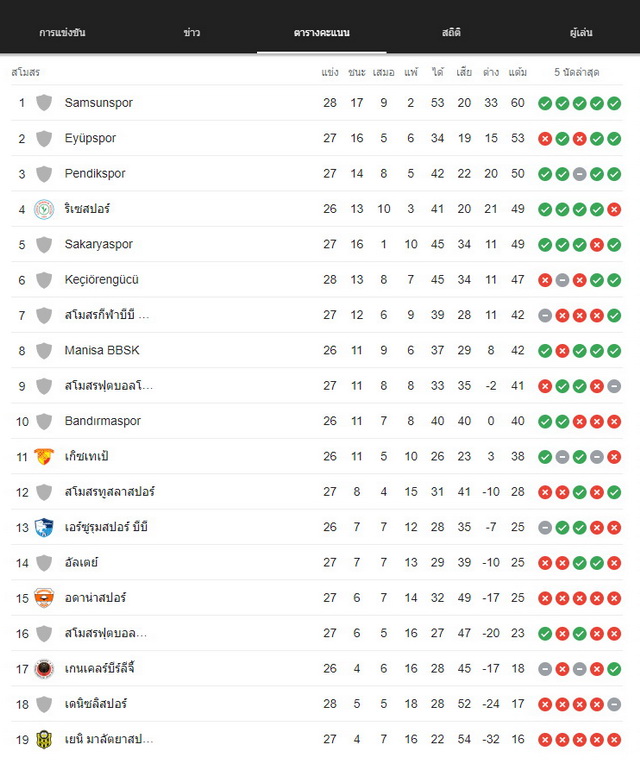
Task: Click the Göztepe club crest icon
Action: coord(44,457)
